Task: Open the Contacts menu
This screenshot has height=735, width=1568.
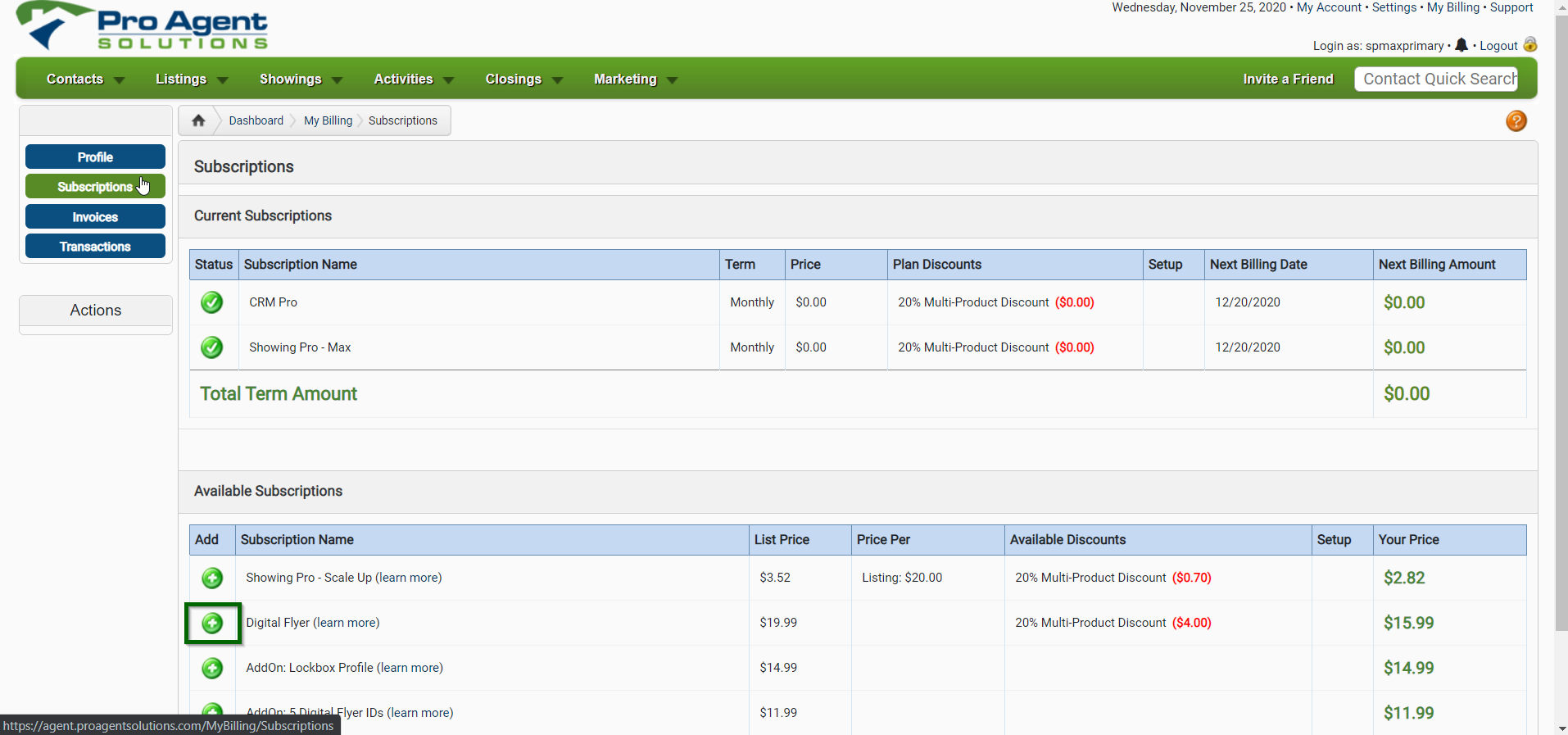Action: pyautogui.click(x=75, y=79)
